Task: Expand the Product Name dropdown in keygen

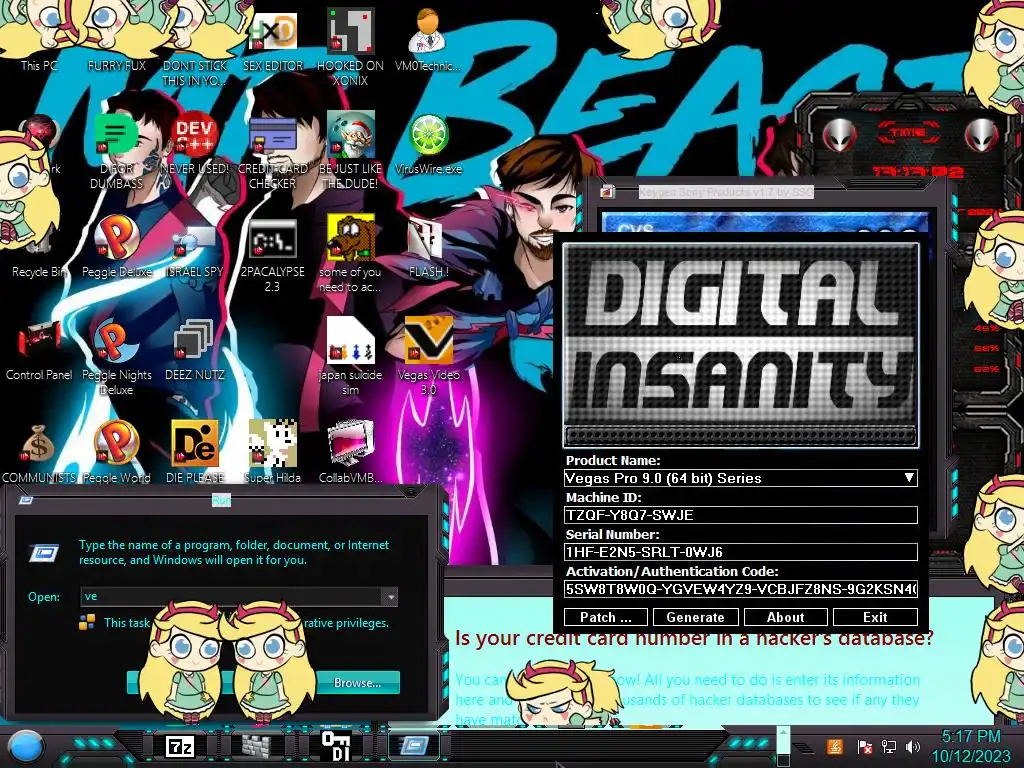Action: point(908,478)
